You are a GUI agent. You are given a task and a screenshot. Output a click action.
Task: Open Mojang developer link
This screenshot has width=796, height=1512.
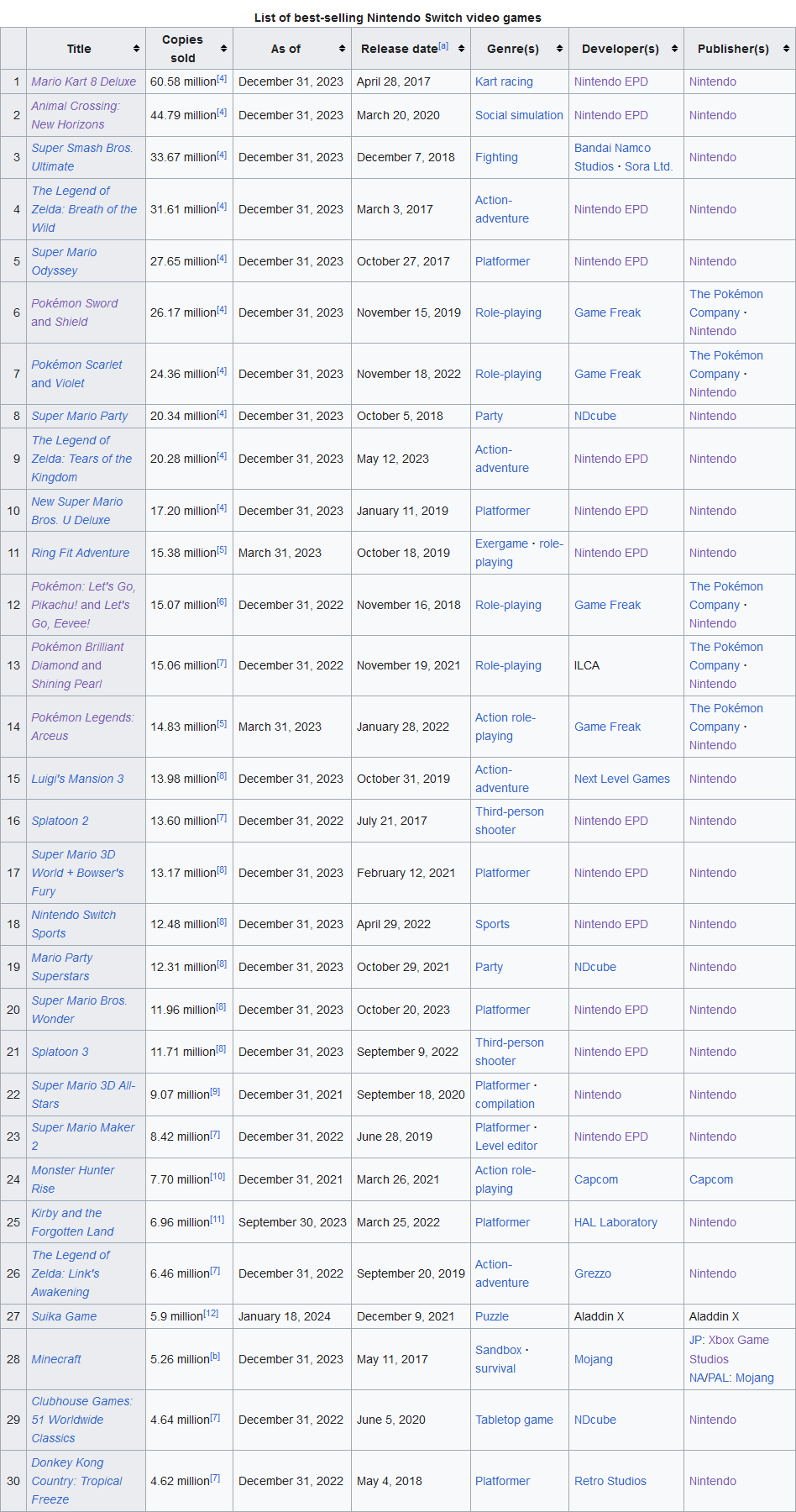point(594,1359)
